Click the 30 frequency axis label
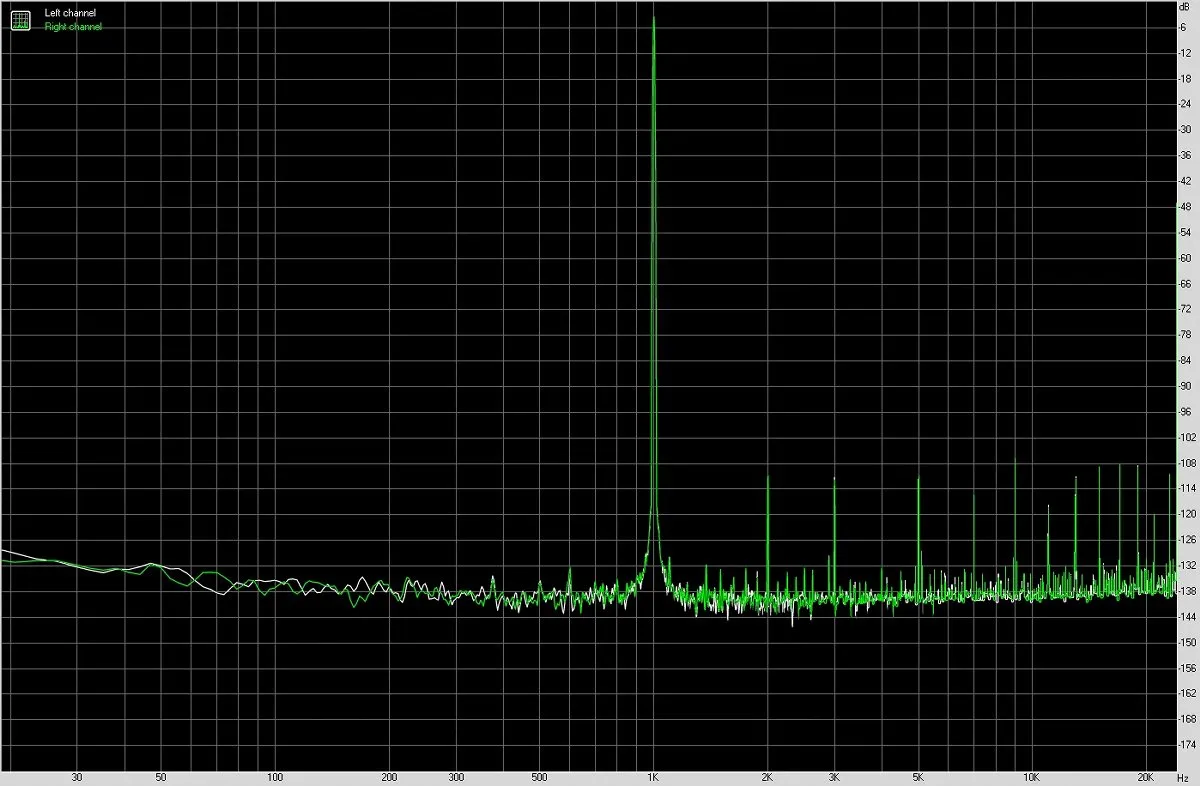The image size is (1200, 786). point(77,776)
